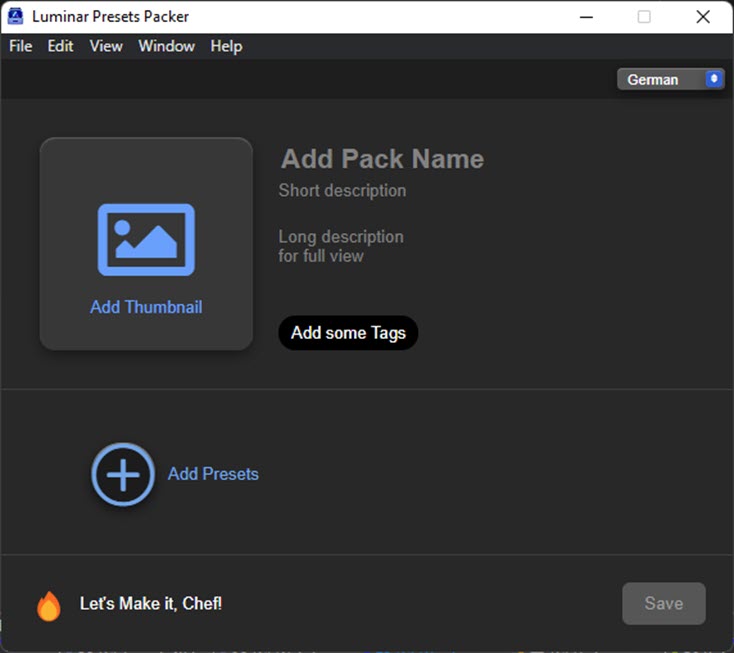The height and width of the screenshot is (653, 734).
Task: Open the German language dropdown
Action: tap(670, 79)
